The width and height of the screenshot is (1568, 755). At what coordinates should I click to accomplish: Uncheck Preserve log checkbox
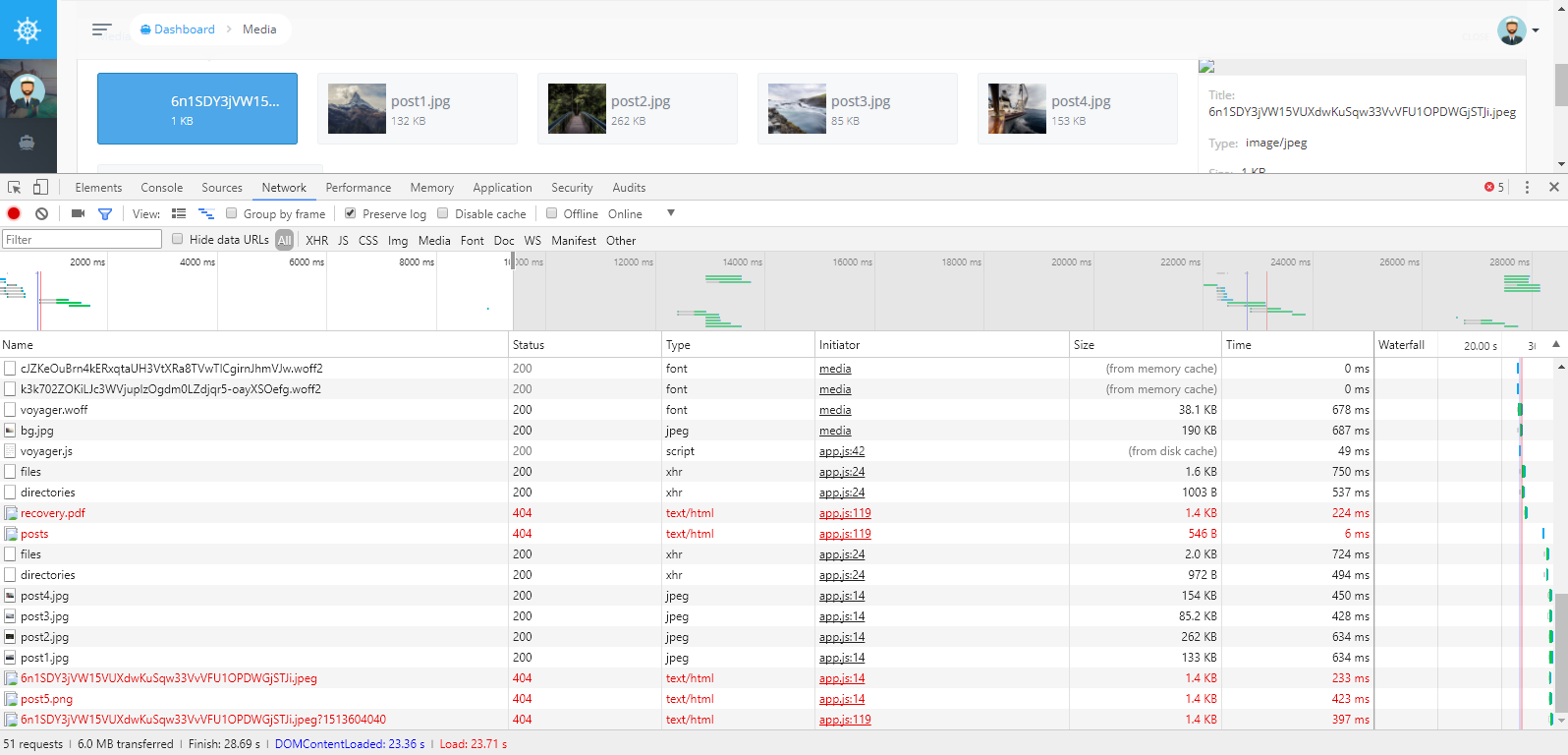coord(350,213)
